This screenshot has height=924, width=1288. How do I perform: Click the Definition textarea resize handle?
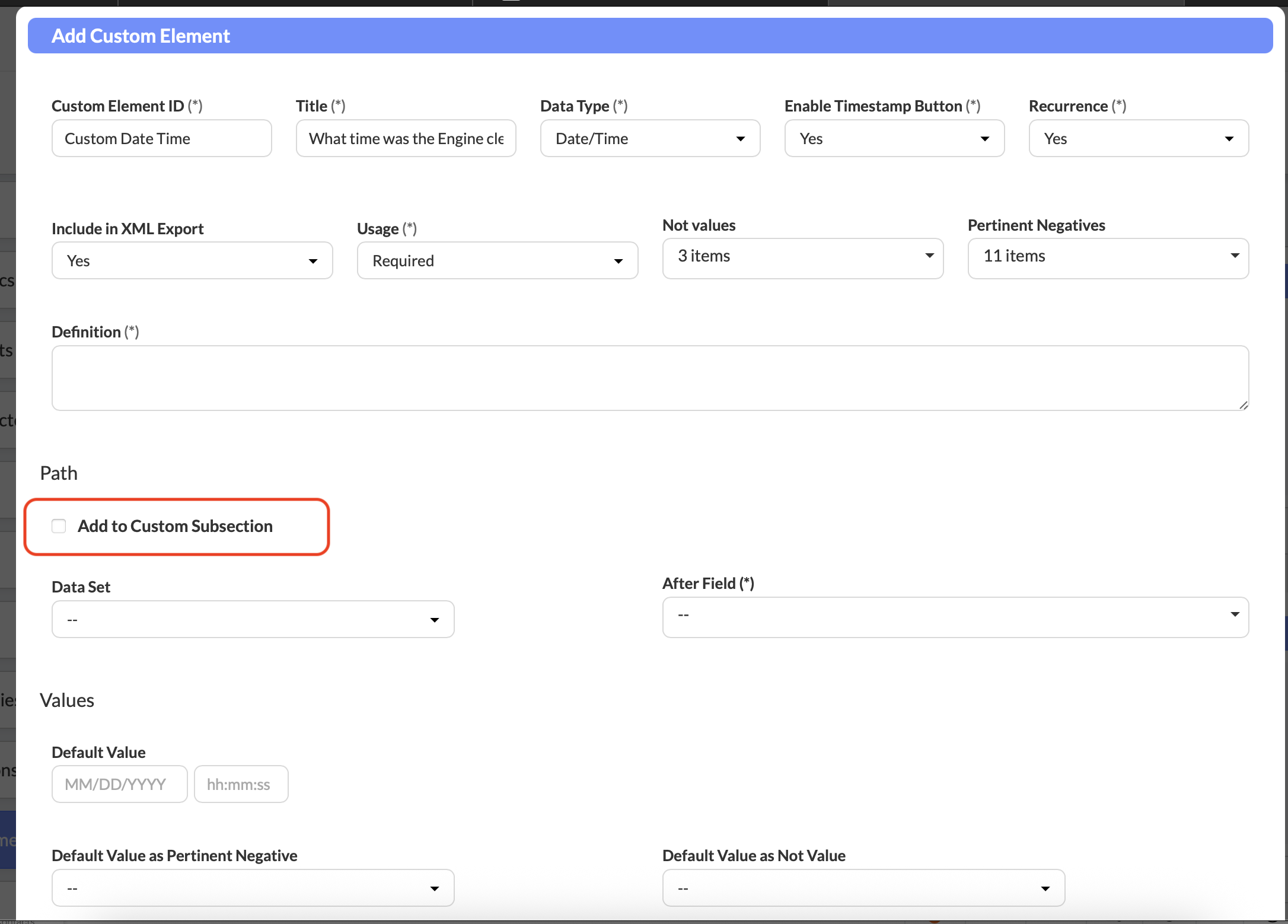click(x=1243, y=405)
